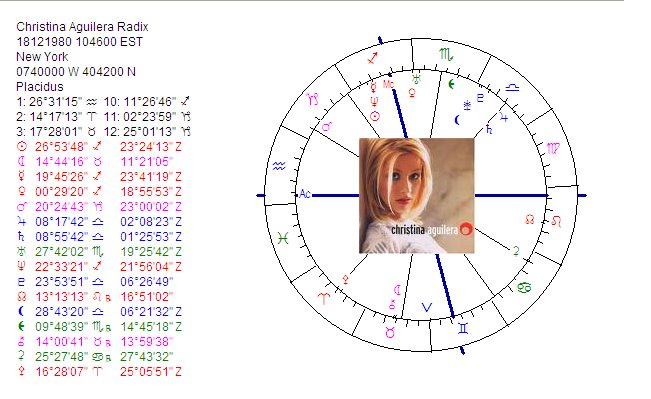Screen dimensions: 651x399
Task: Select the last row position 16°28'07"
Action: (61, 372)
